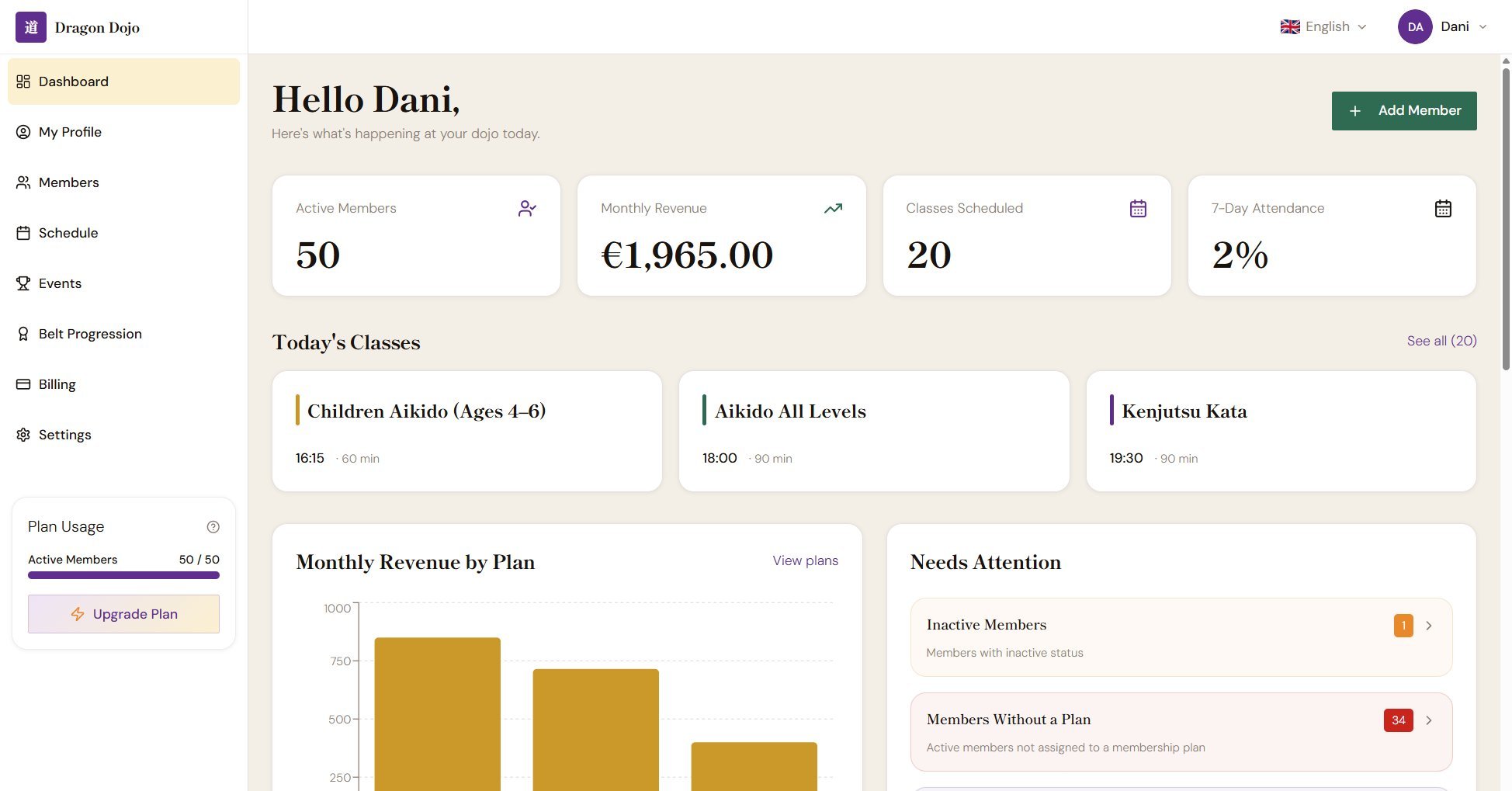Click the 50 / 50 usage count
Image resolution: width=1512 pixels, height=791 pixels.
point(199,560)
